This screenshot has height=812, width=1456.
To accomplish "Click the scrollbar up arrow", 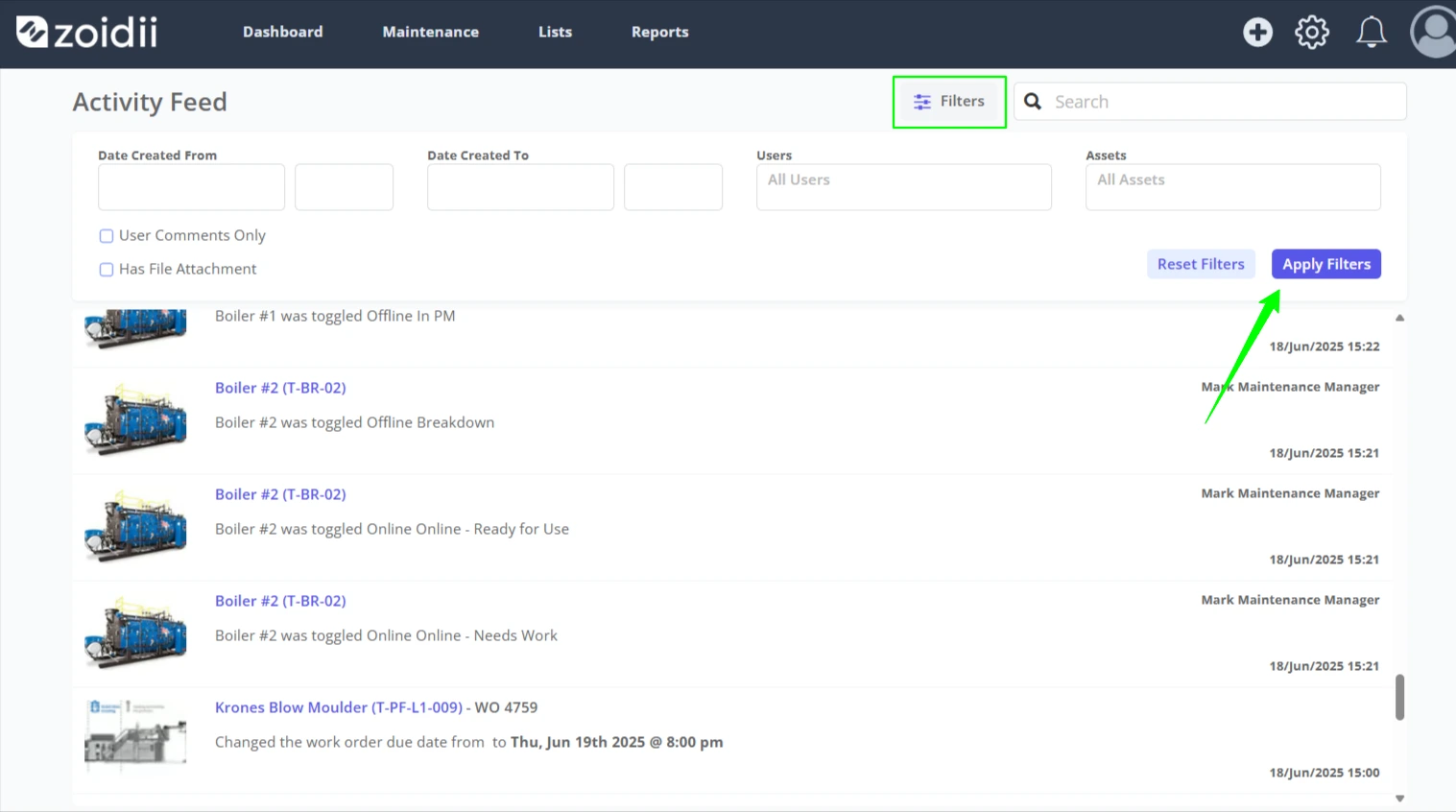I will coord(1399,318).
